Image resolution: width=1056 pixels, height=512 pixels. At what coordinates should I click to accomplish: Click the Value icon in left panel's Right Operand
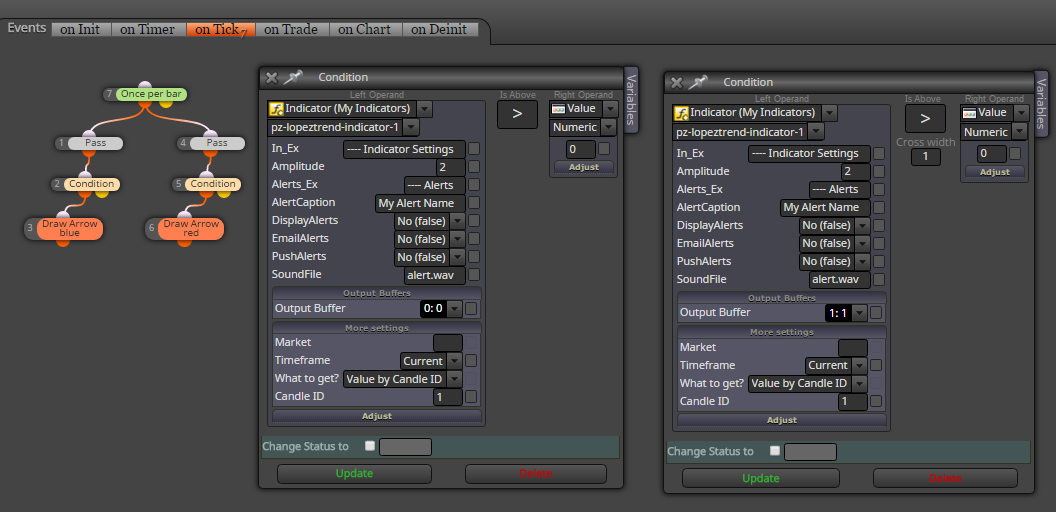point(558,108)
